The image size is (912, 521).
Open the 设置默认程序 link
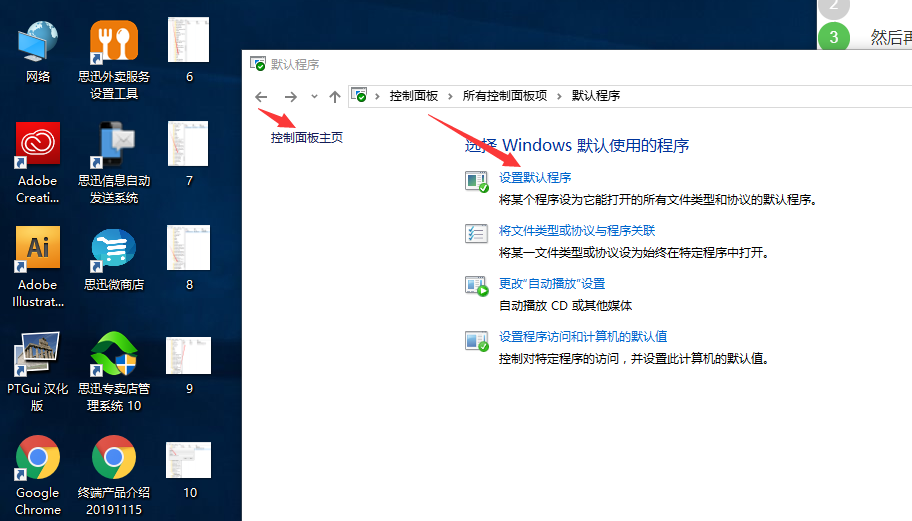[535, 177]
